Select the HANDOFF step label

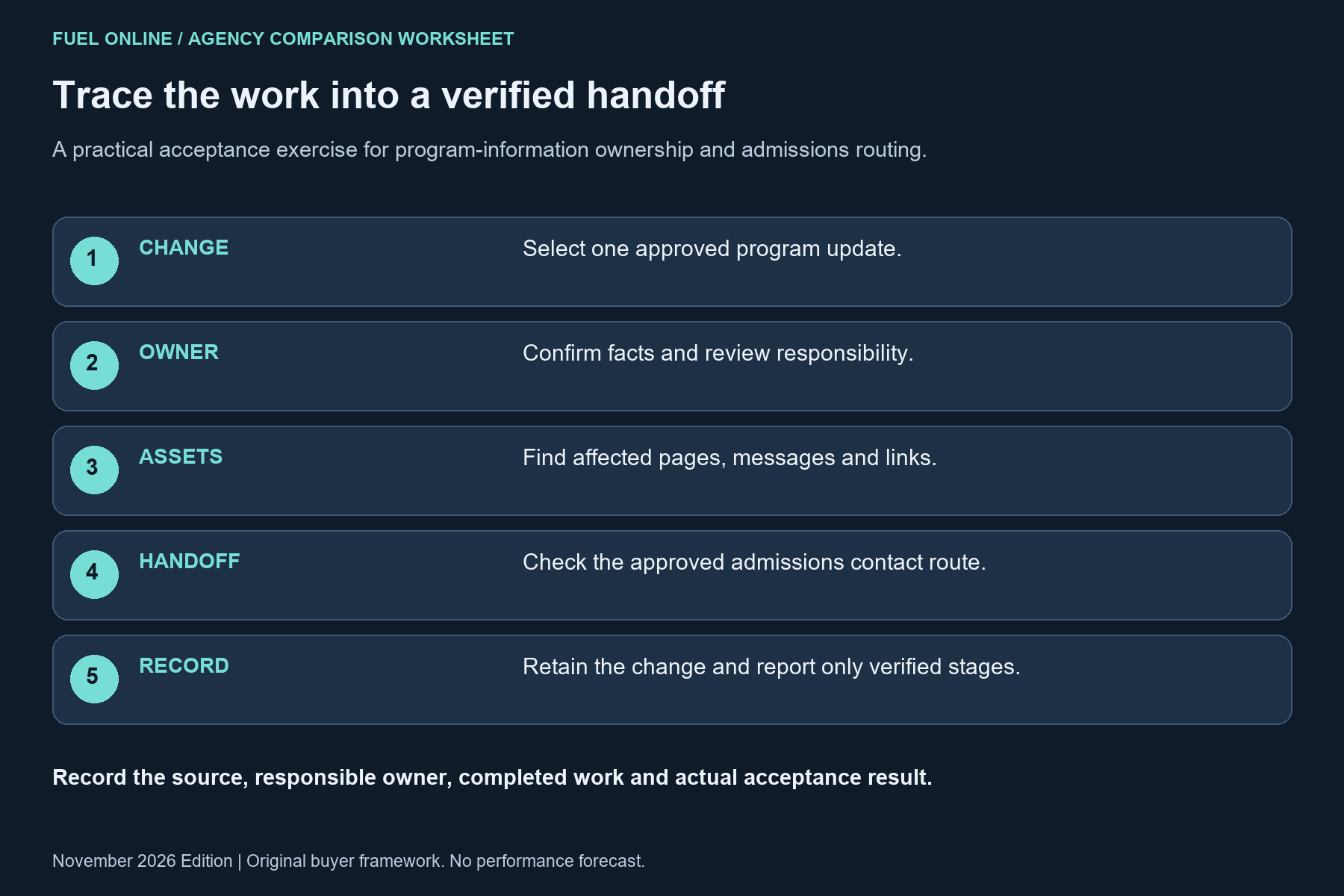point(190,561)
